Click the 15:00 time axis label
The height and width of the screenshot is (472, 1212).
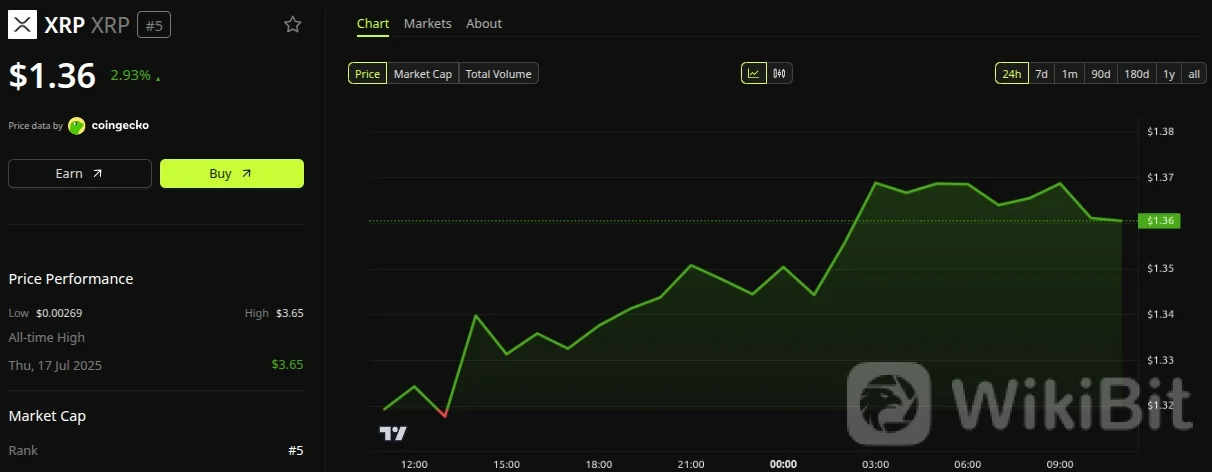pos(507,464)
